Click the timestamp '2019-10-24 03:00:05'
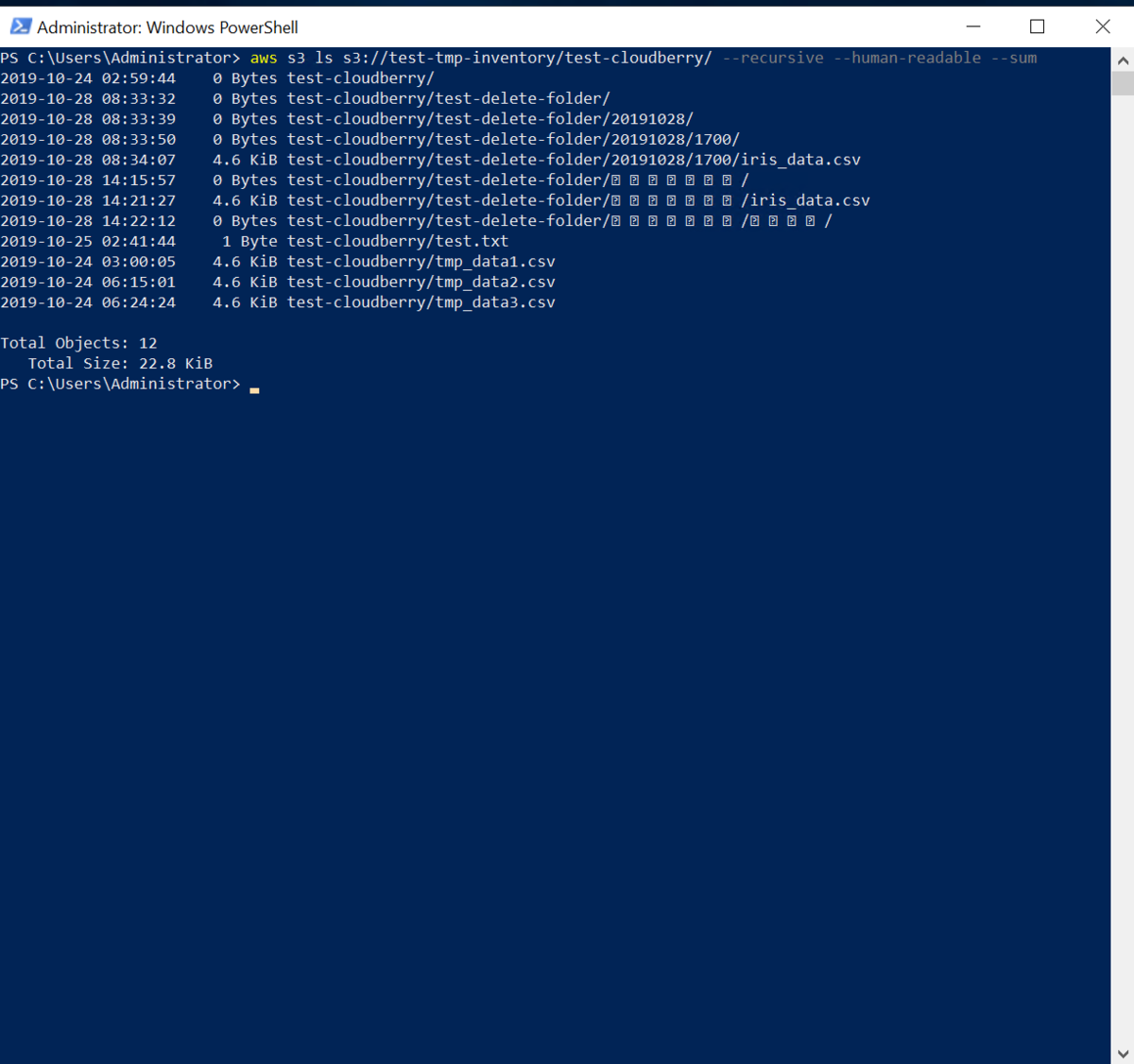Viewport: 1134px width, 1064px height. point(88,262)
